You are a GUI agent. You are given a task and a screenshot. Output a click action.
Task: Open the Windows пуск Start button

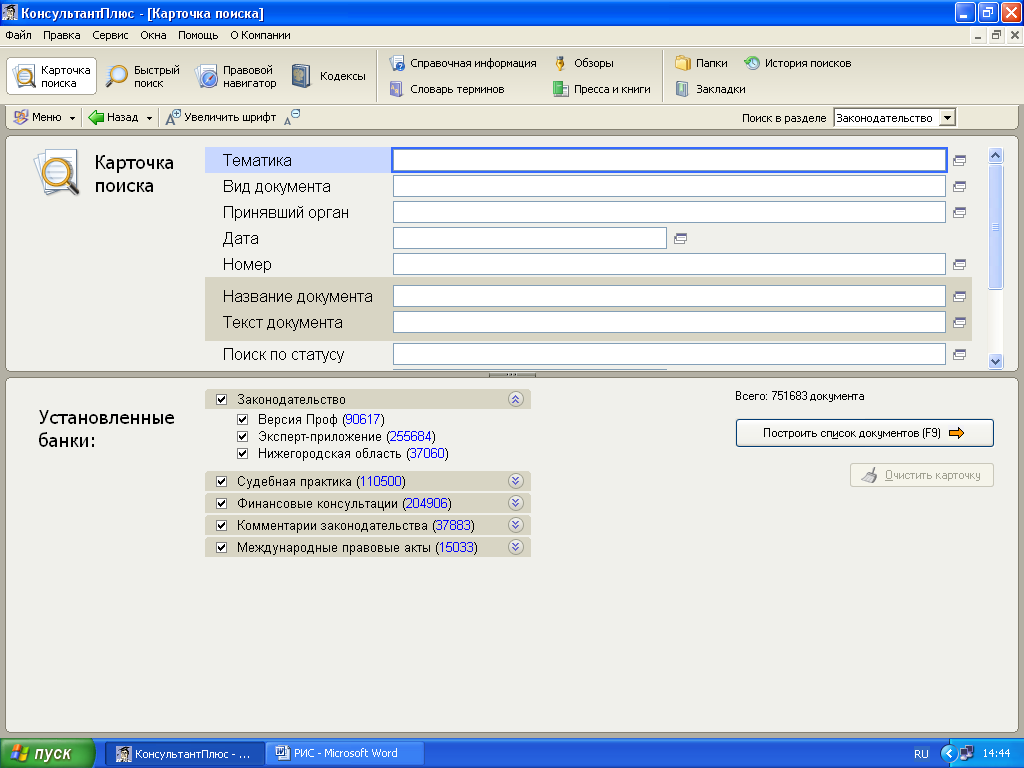[x=48, y=754]
